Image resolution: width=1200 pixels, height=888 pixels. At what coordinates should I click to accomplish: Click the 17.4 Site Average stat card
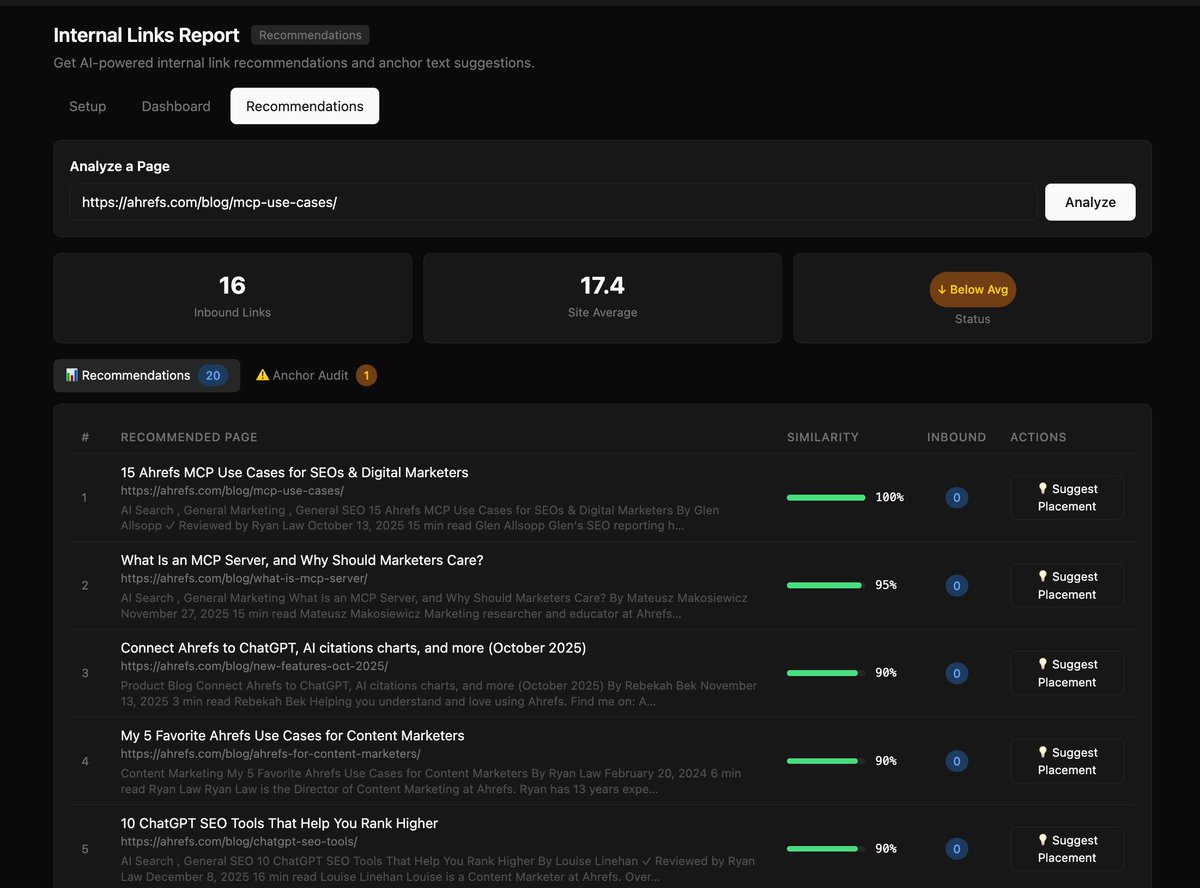602,298
